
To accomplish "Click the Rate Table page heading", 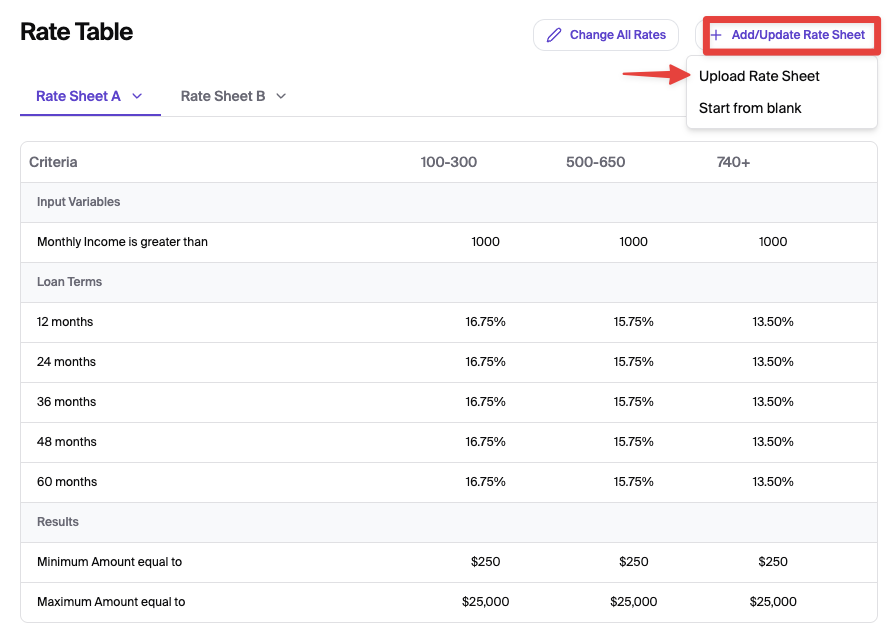I will [77, 32].
